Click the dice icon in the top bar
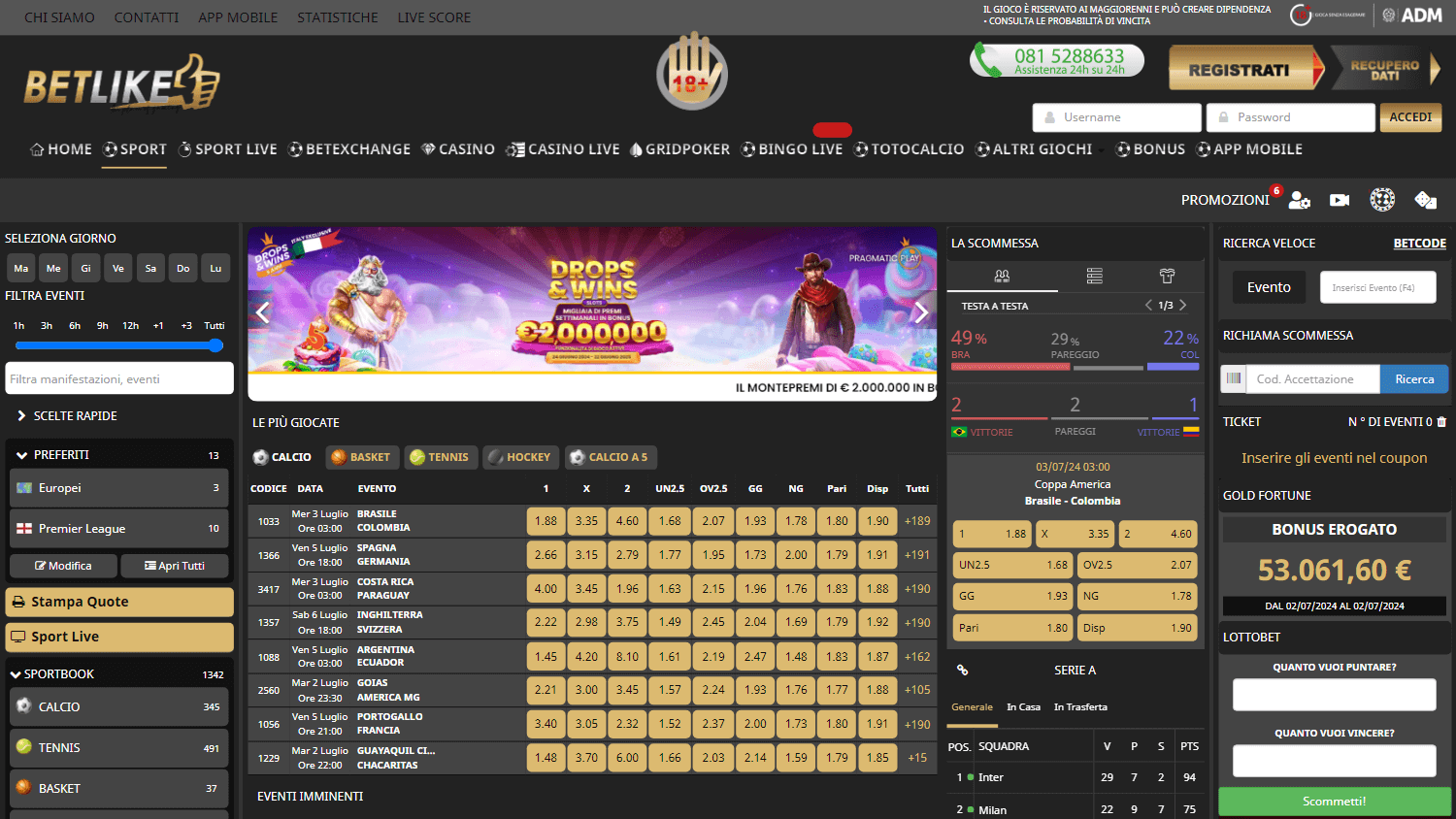Screen dimensions: 1456x819 1425,200
